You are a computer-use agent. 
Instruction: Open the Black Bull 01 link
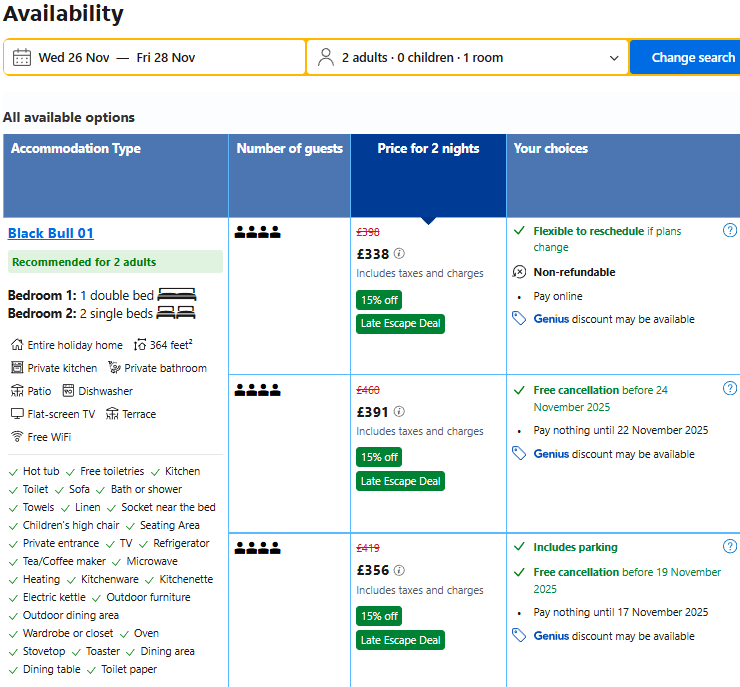51,233
